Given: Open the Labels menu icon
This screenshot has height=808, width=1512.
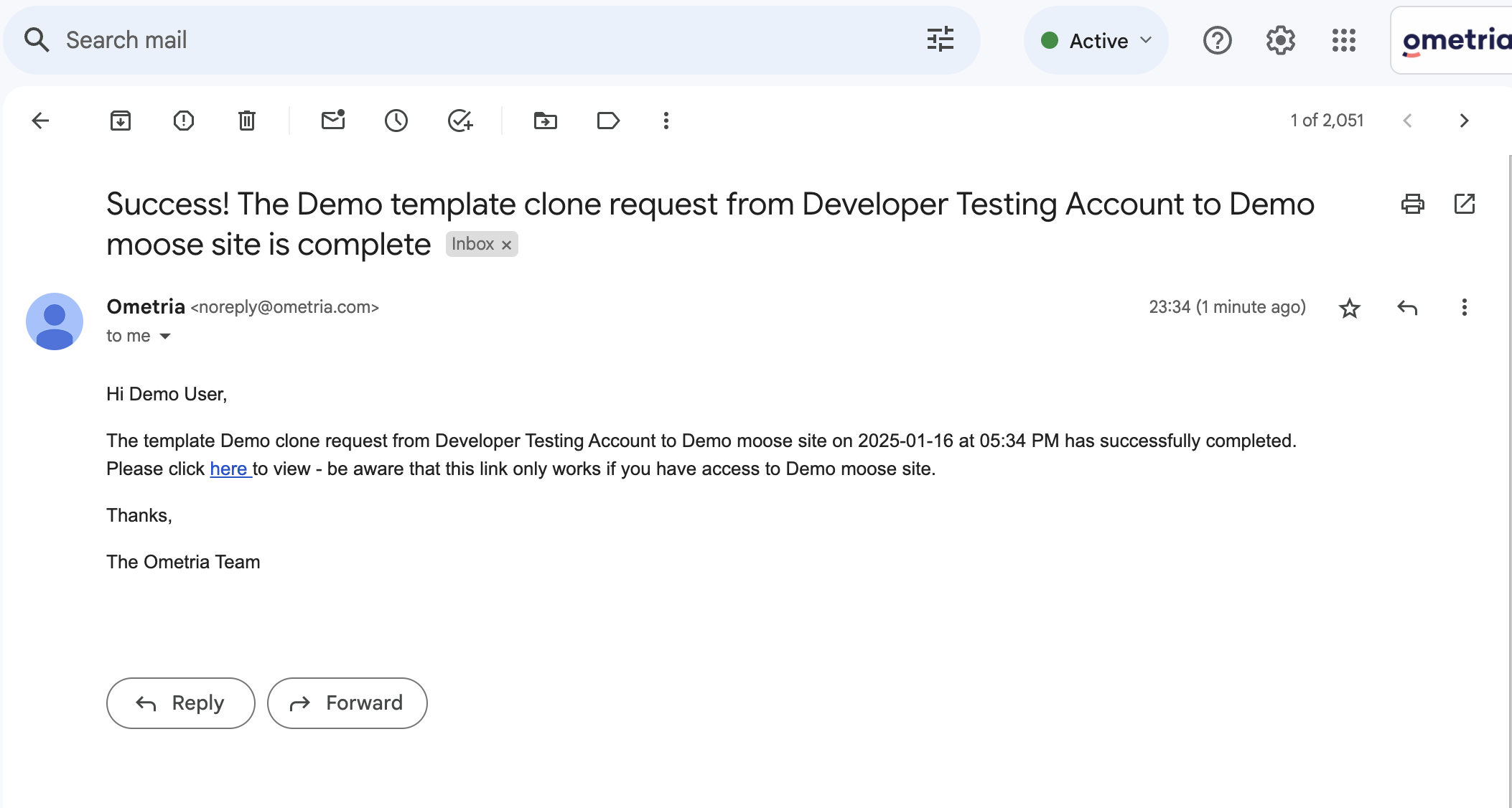Looking at the screenshot, I should tap(608, 121).
